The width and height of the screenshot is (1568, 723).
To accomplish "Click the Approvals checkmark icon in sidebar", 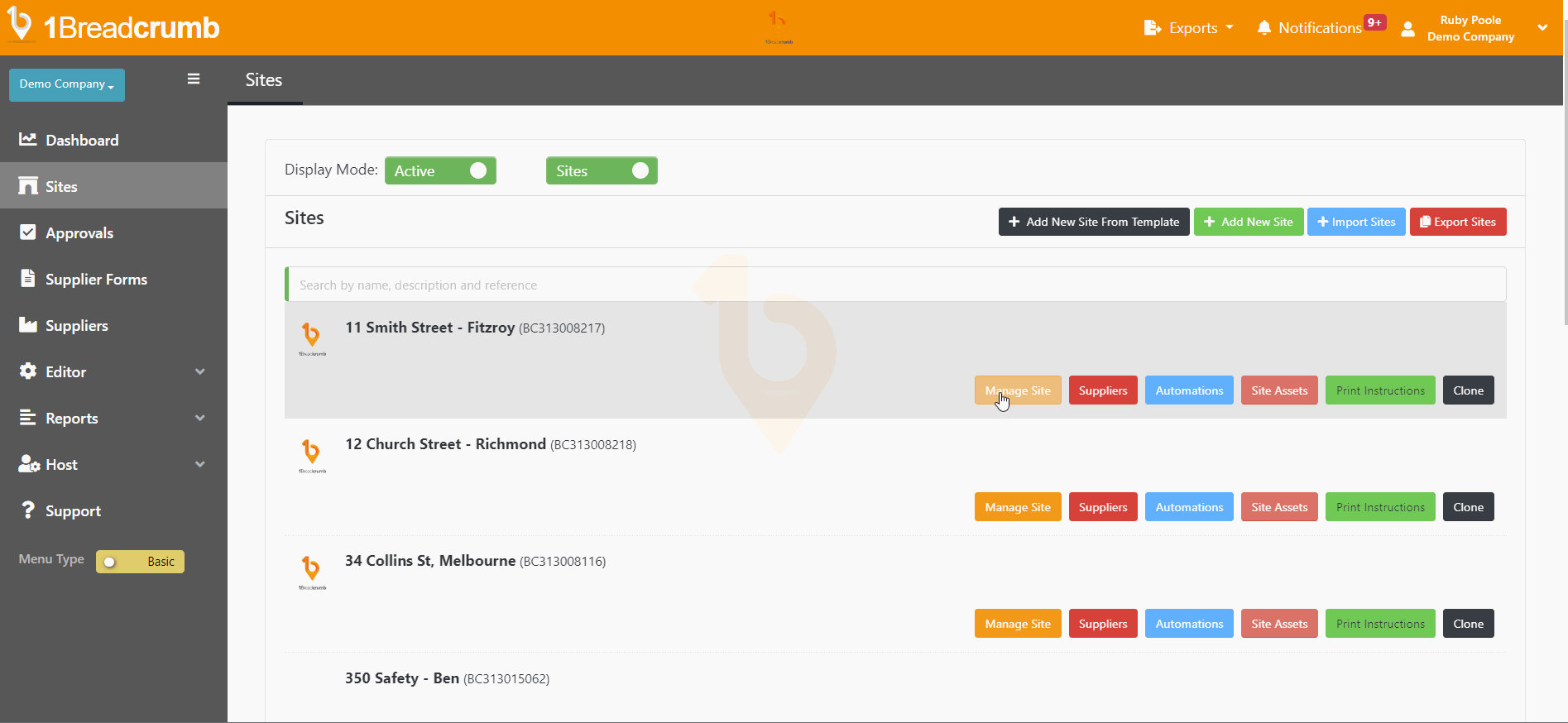I will click(28, 232).
